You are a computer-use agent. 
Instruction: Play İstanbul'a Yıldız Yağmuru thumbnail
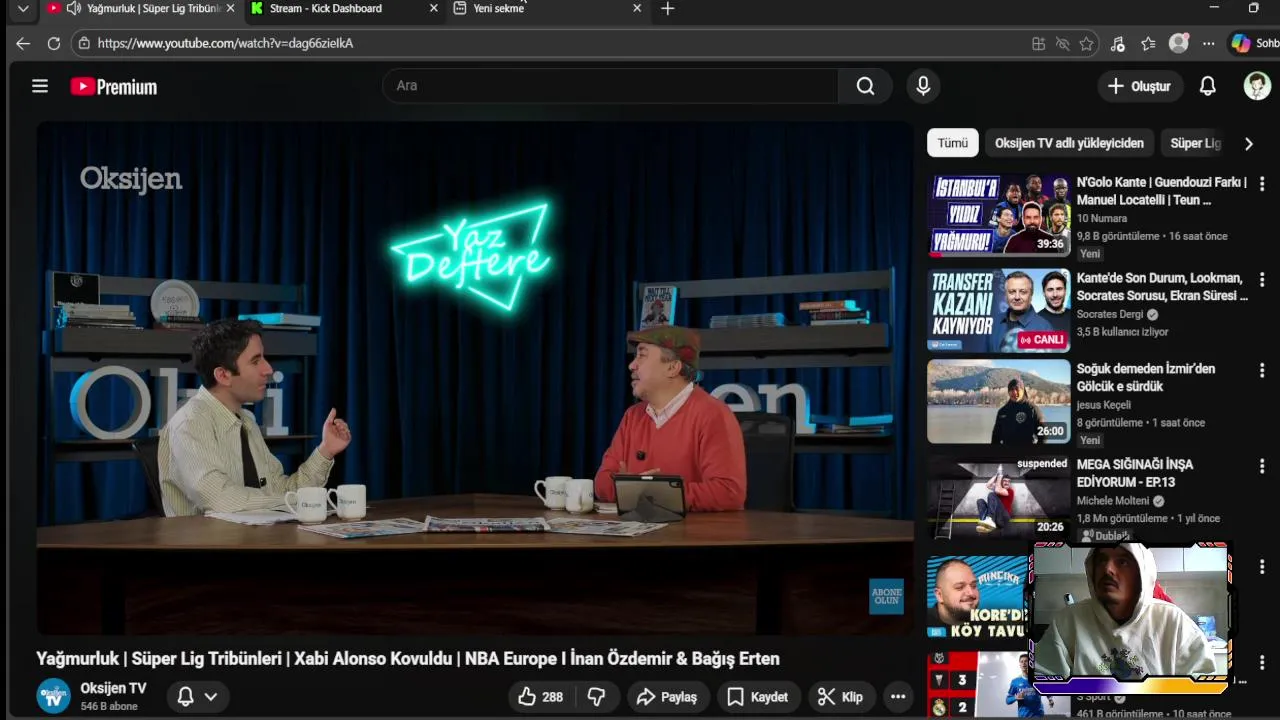click(998, 215)
